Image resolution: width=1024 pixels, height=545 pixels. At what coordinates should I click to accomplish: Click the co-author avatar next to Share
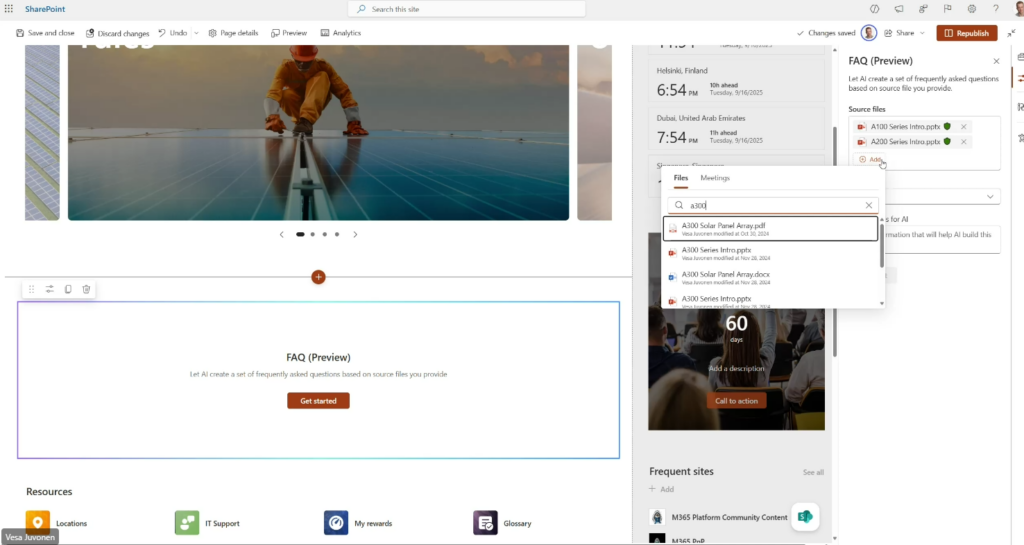(x=869, y=33)
